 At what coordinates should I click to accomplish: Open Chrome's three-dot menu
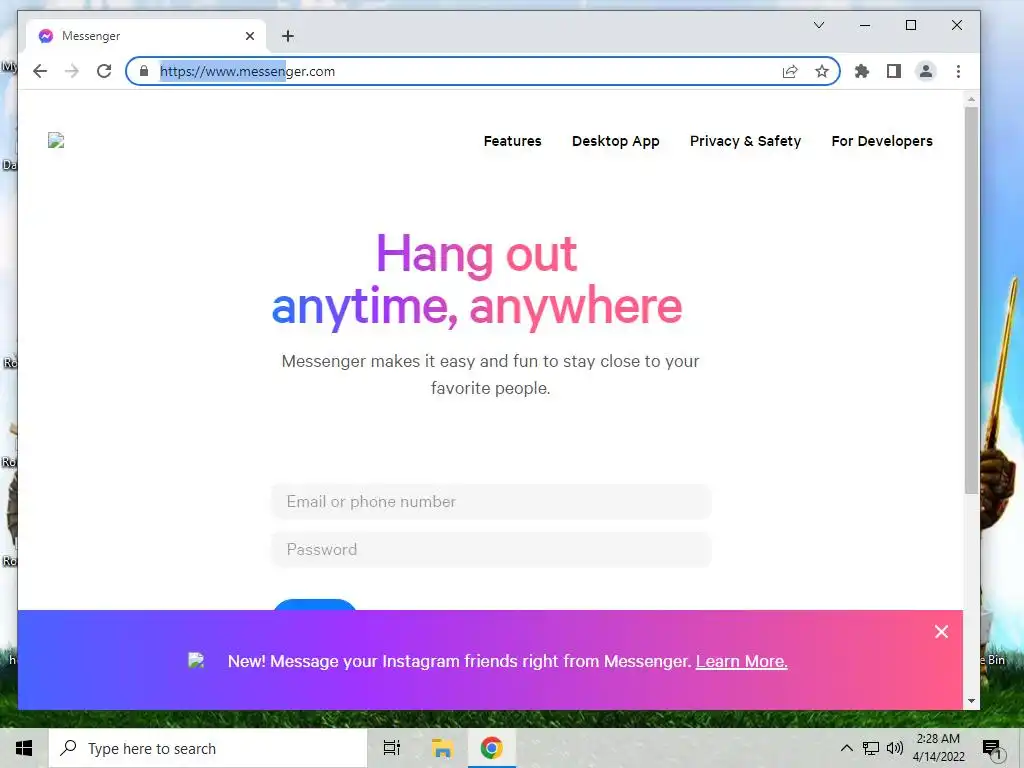[958, 71]
